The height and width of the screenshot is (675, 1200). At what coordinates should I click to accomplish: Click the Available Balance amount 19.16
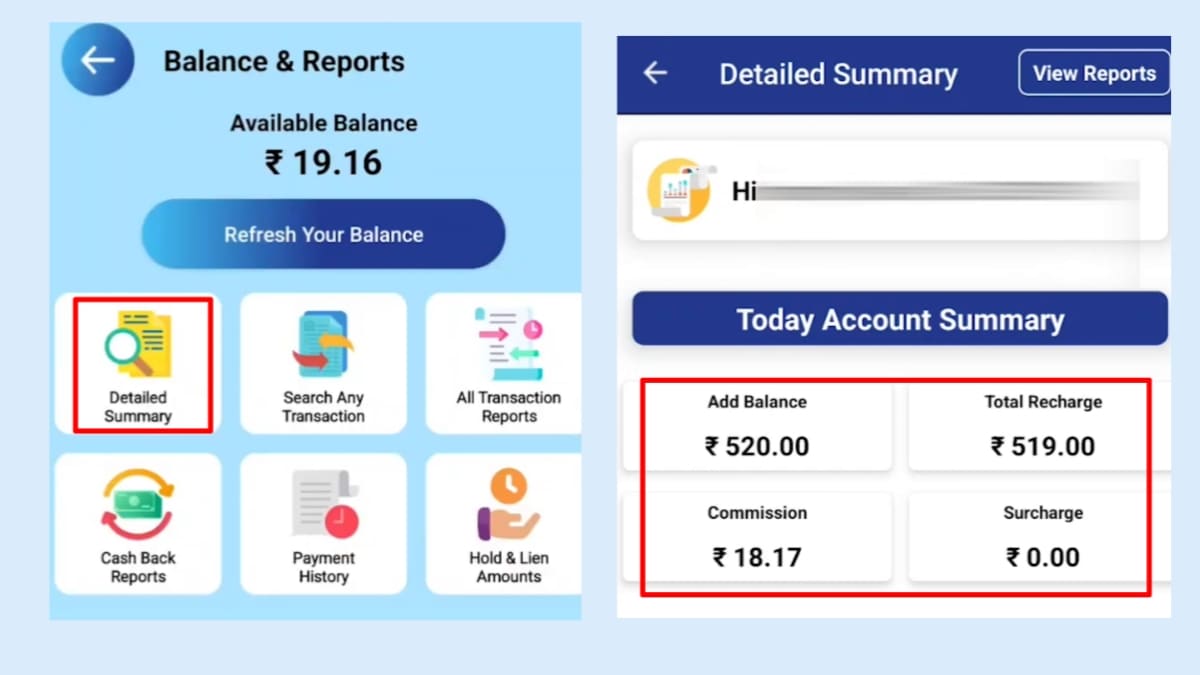click(322, 163)
